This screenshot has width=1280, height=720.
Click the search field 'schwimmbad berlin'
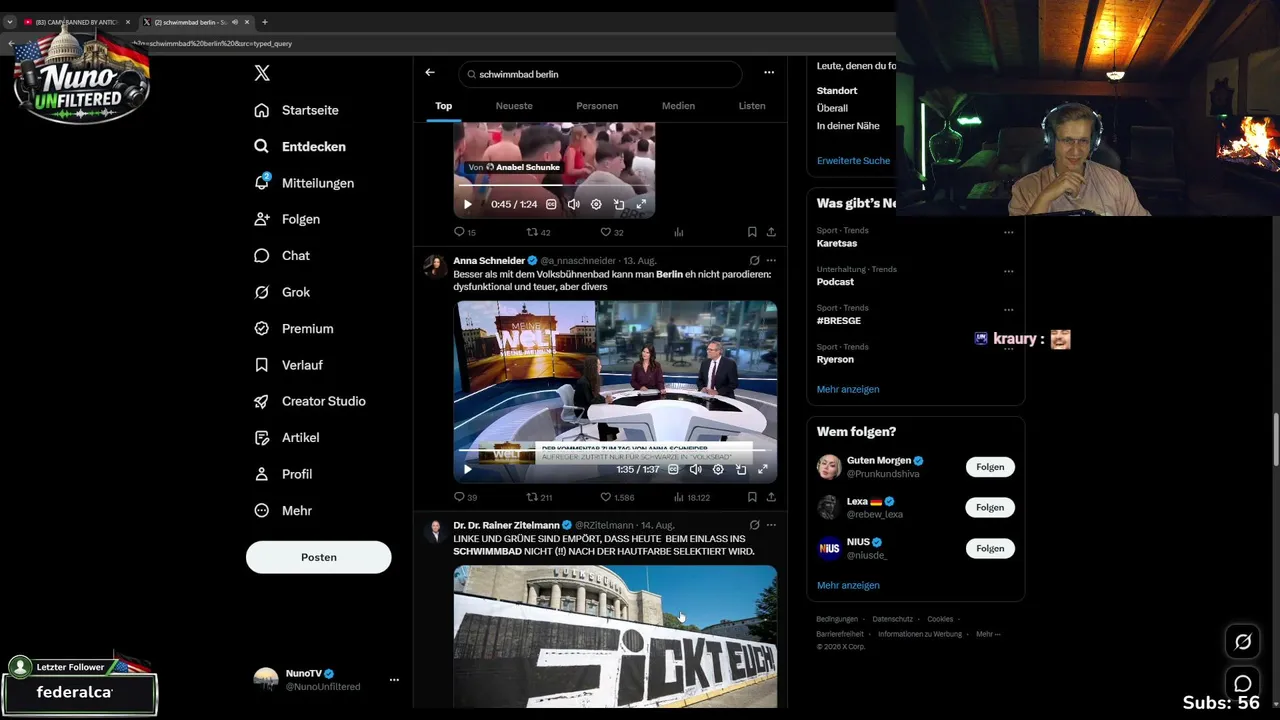pos(600,74)
